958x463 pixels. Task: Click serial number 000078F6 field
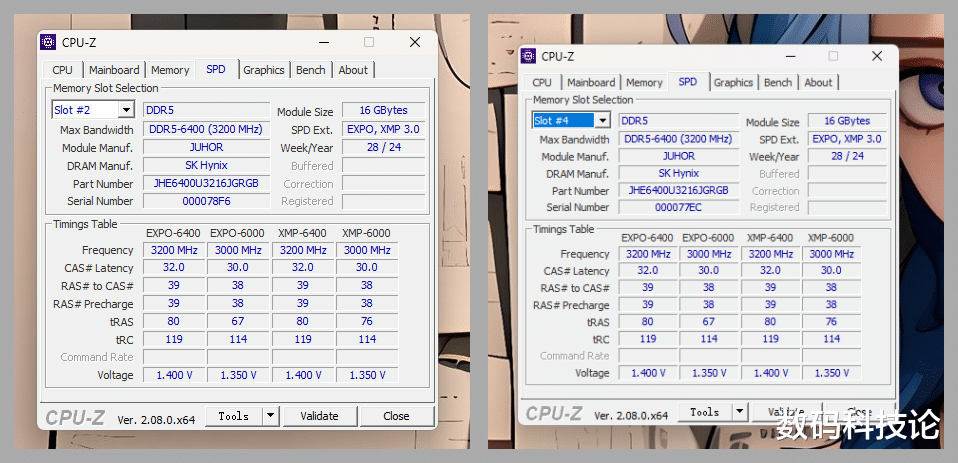coord(207,201)
